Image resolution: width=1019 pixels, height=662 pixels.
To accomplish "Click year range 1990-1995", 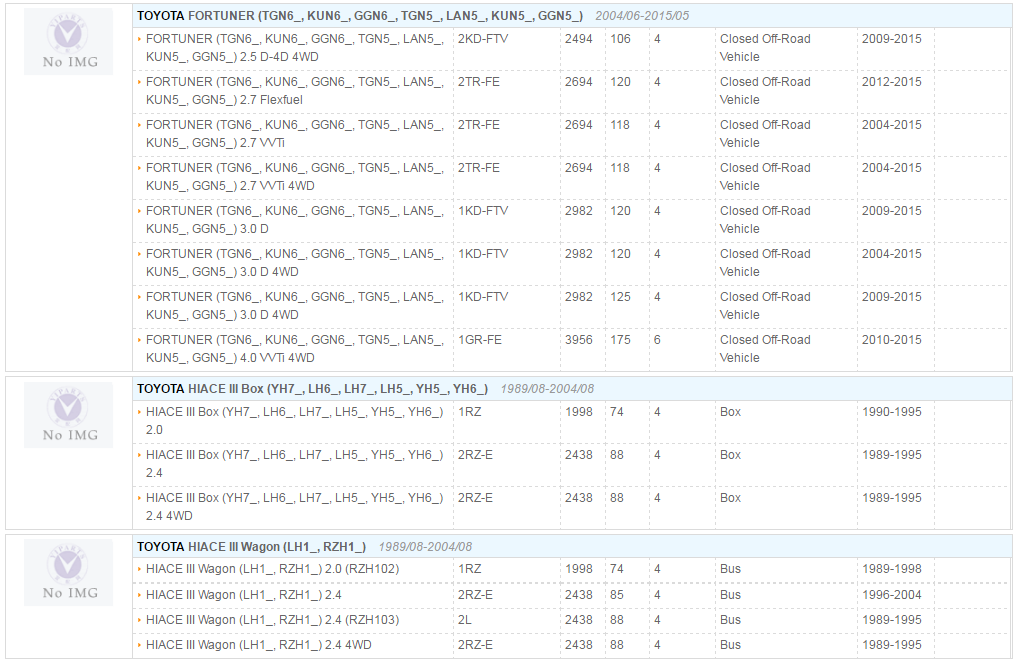I will 892,412.
